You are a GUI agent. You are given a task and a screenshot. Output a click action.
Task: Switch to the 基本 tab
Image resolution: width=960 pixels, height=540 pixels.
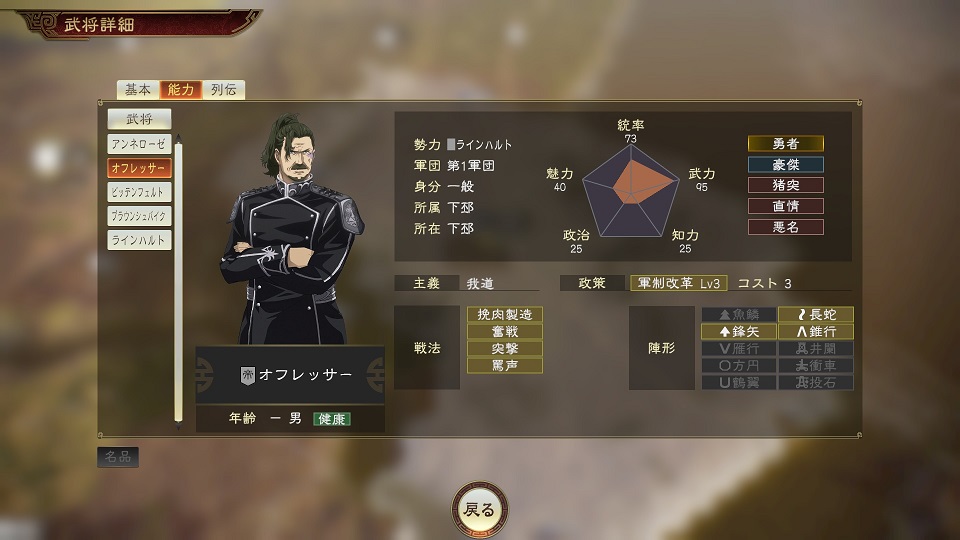coord(138,89)
